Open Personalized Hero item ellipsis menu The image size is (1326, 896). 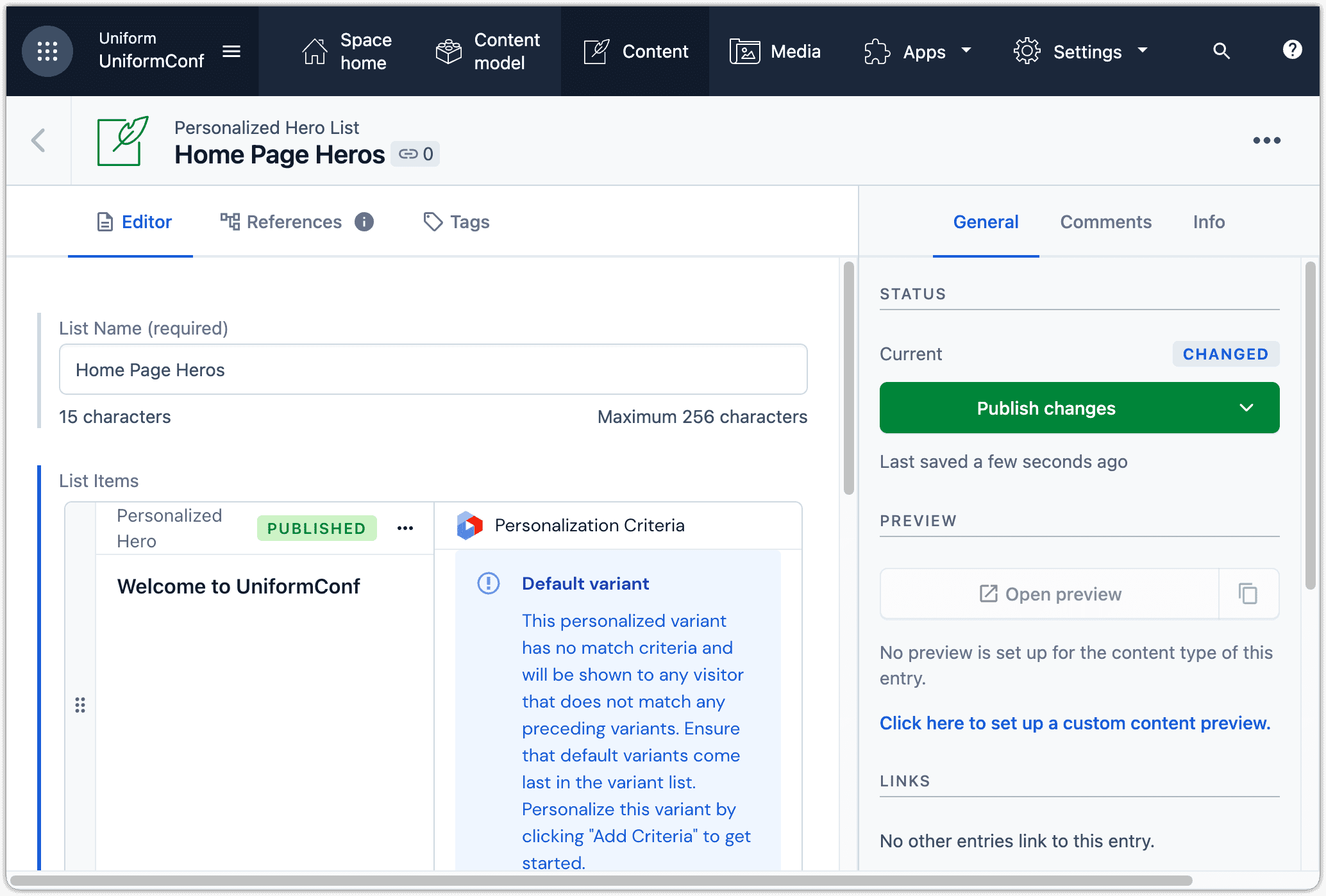405,528
